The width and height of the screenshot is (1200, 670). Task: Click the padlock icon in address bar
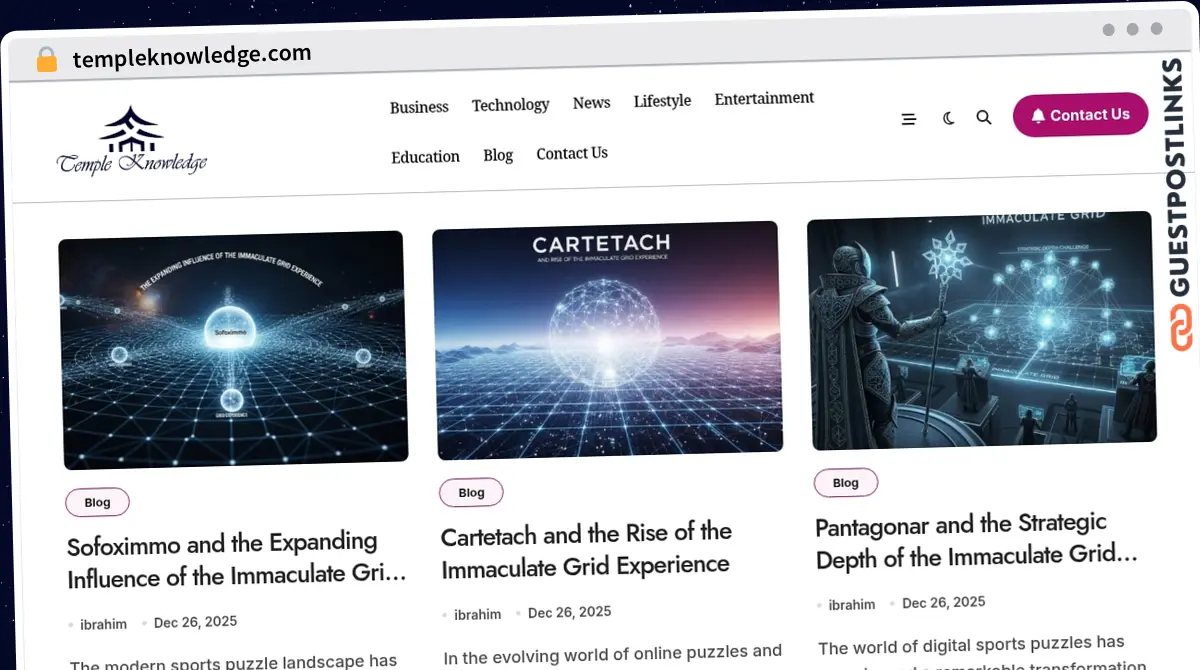click(x=47, y=60)
